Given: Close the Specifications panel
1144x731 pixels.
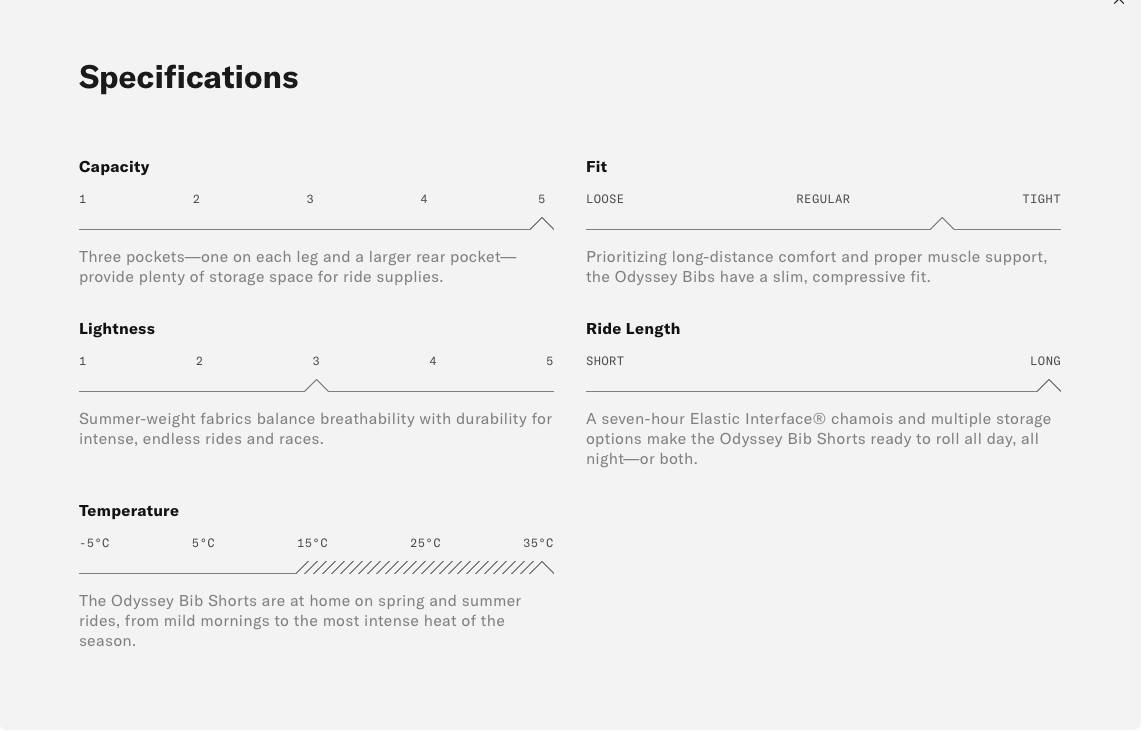Looking at the screenshot, I should pos(1119,3).
